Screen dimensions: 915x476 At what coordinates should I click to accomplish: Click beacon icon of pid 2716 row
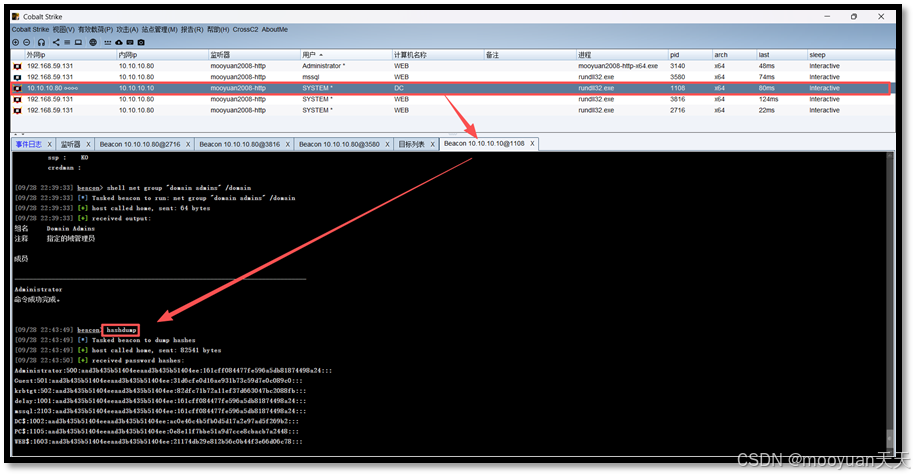[x=18, y=111]
